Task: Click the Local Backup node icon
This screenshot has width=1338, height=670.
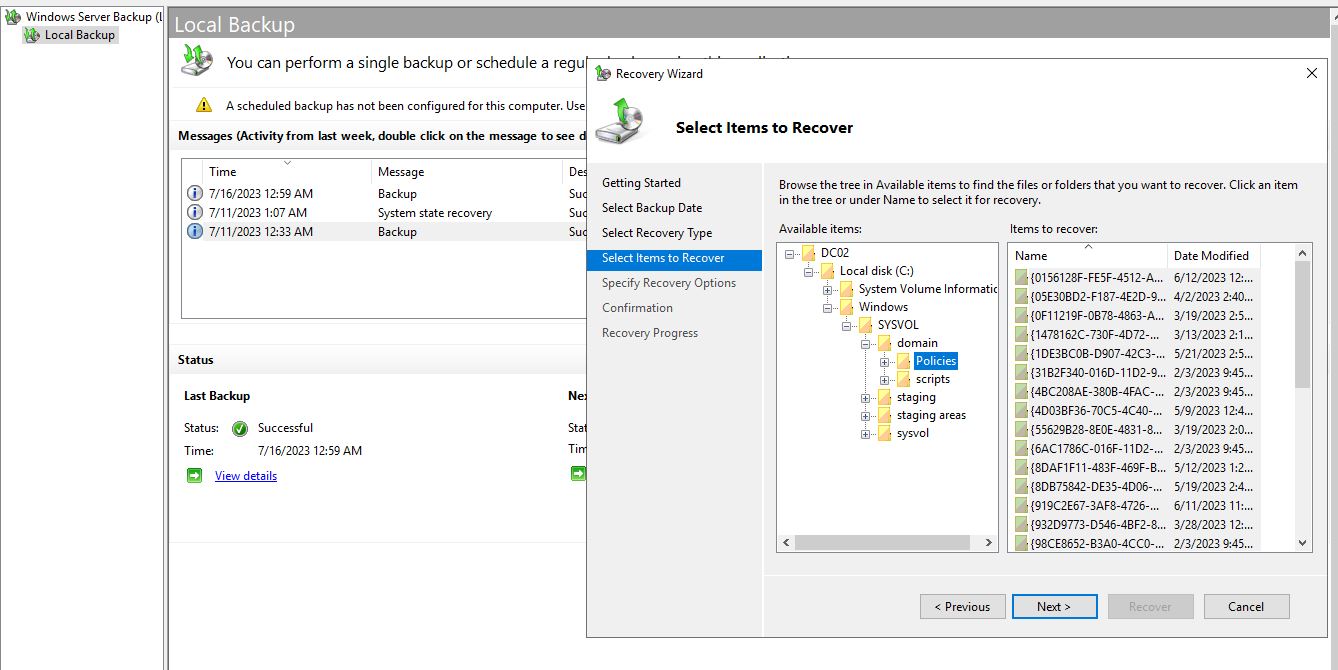Action: point(32,35)
